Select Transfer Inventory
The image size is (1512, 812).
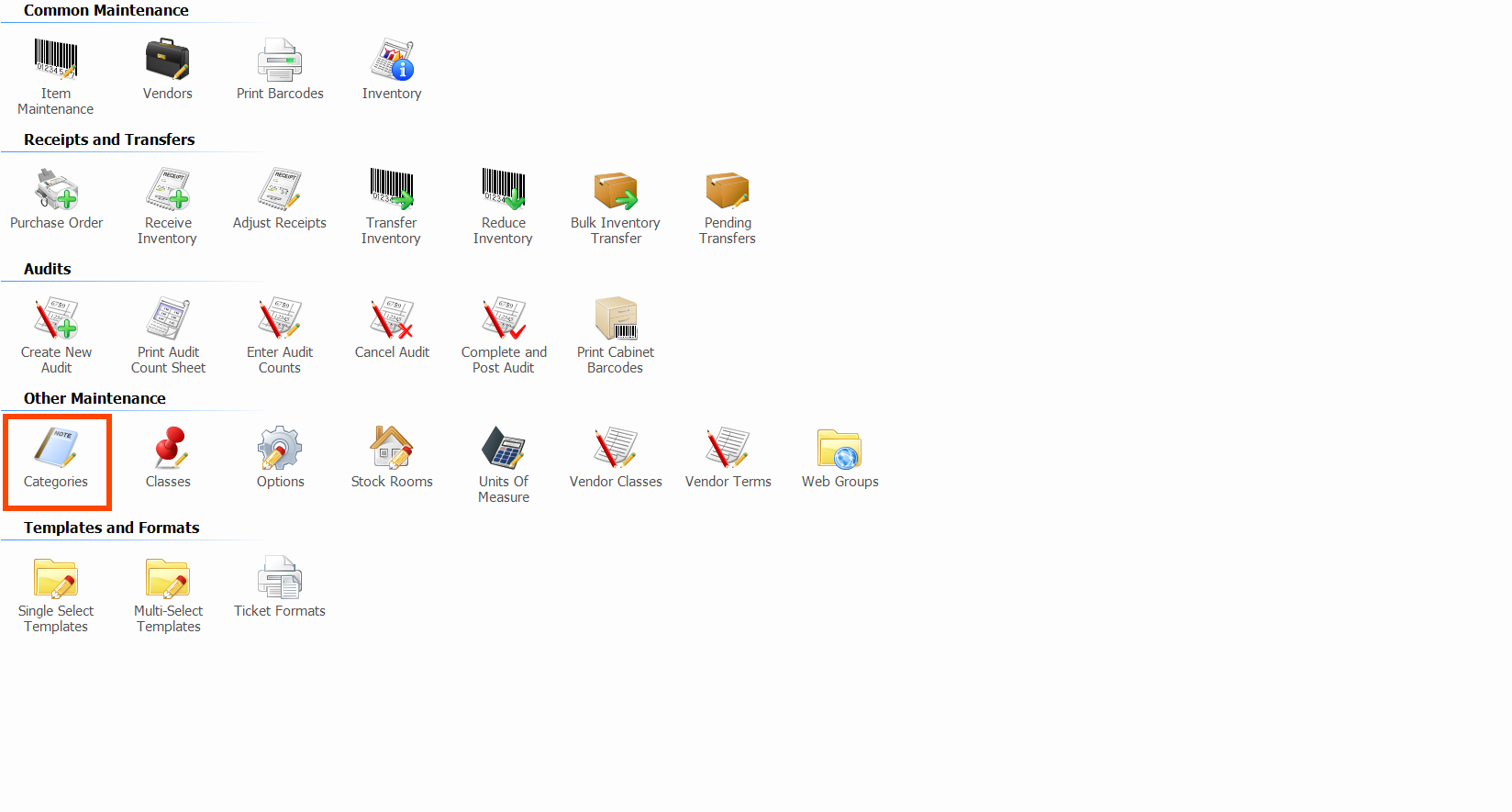pos(392,190)
